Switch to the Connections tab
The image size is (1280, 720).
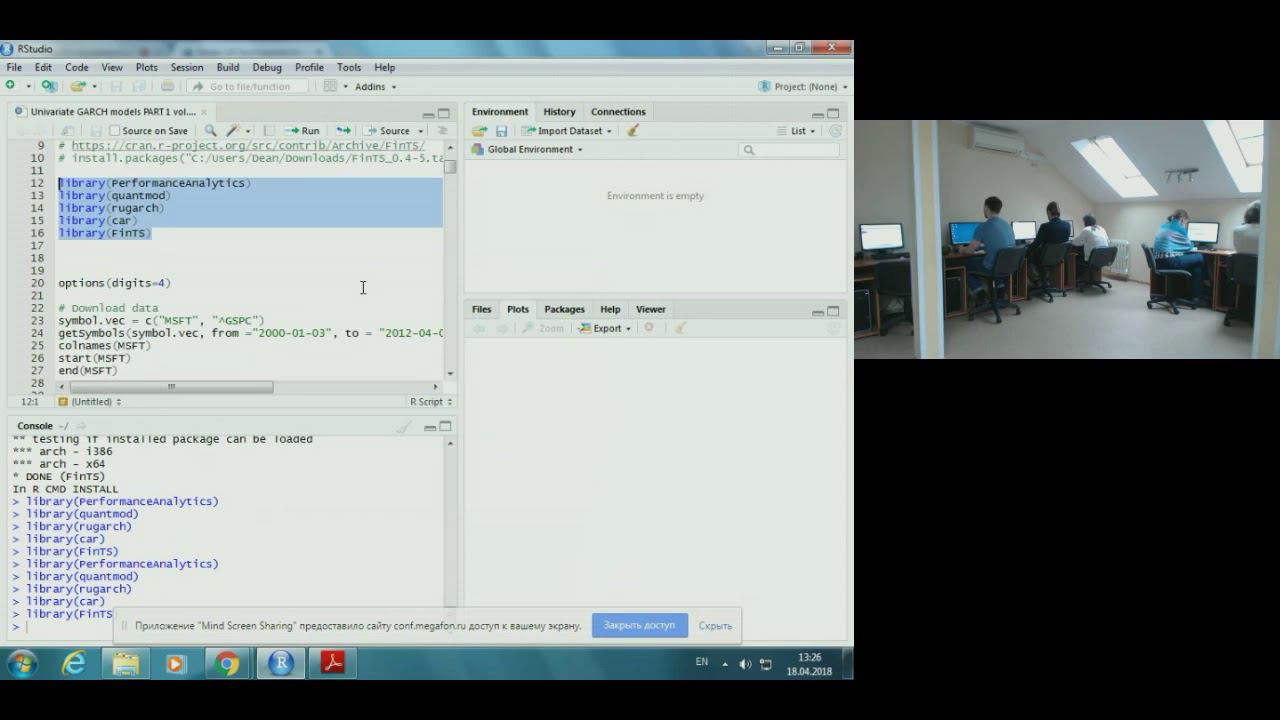click(x=618, y=112)
